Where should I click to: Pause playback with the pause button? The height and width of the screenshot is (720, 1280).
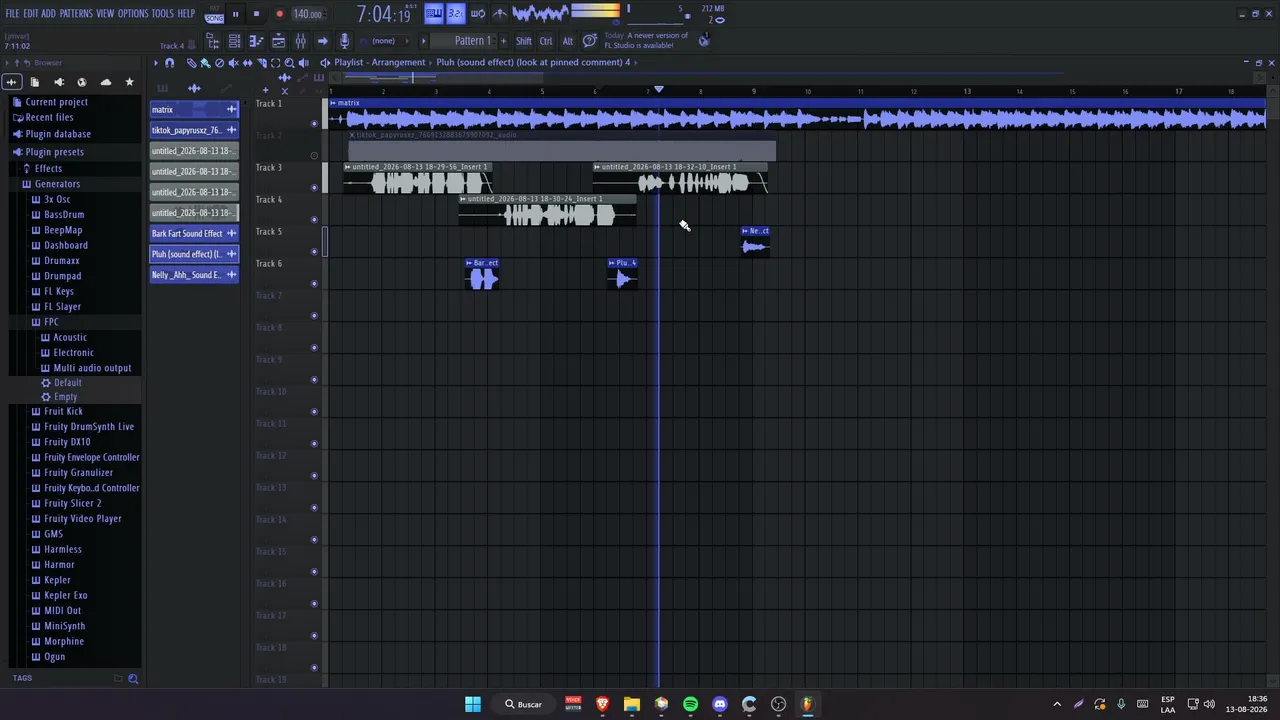pyautogui.click(x=236, y=14)
